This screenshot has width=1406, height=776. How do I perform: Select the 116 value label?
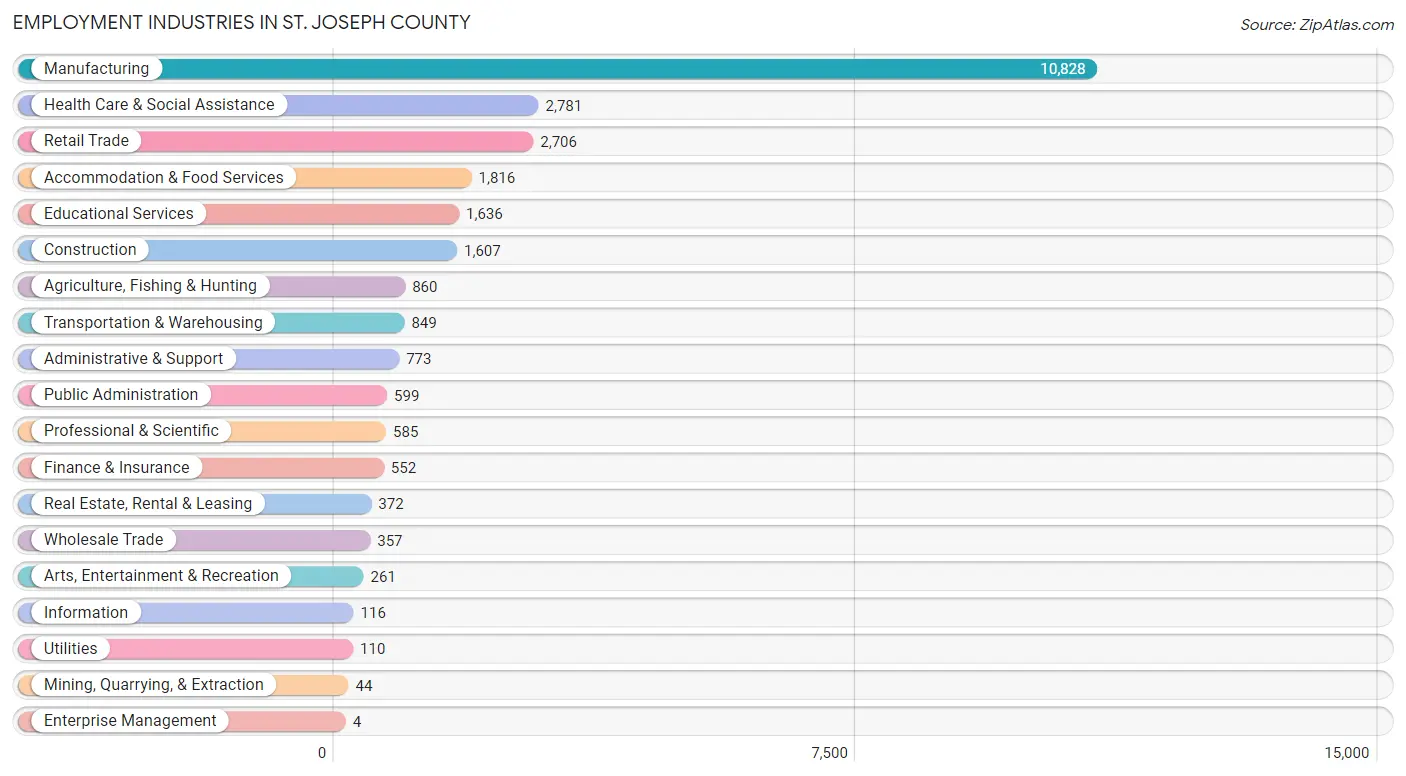coord(373,613)
